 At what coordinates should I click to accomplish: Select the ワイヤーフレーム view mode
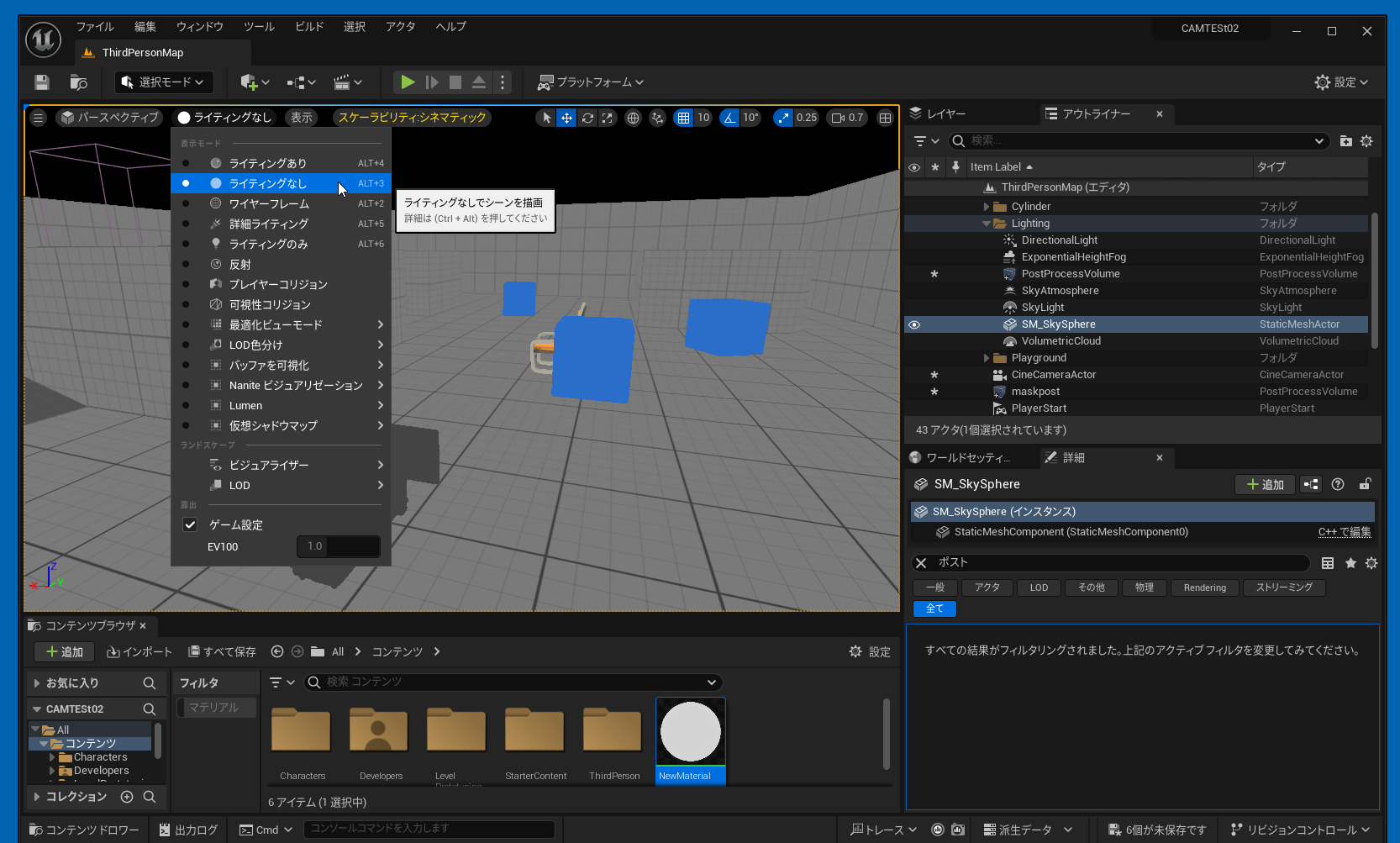(269, 203)
